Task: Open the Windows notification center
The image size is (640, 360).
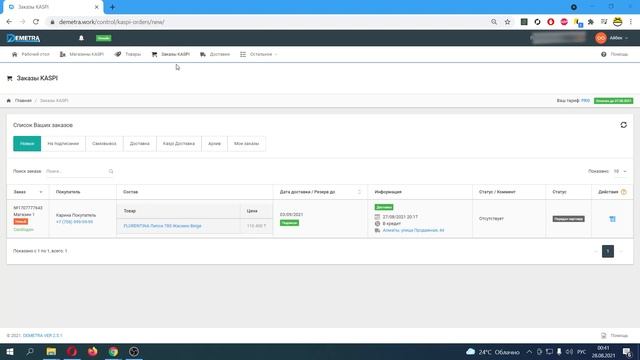Action: pos(627,351)
